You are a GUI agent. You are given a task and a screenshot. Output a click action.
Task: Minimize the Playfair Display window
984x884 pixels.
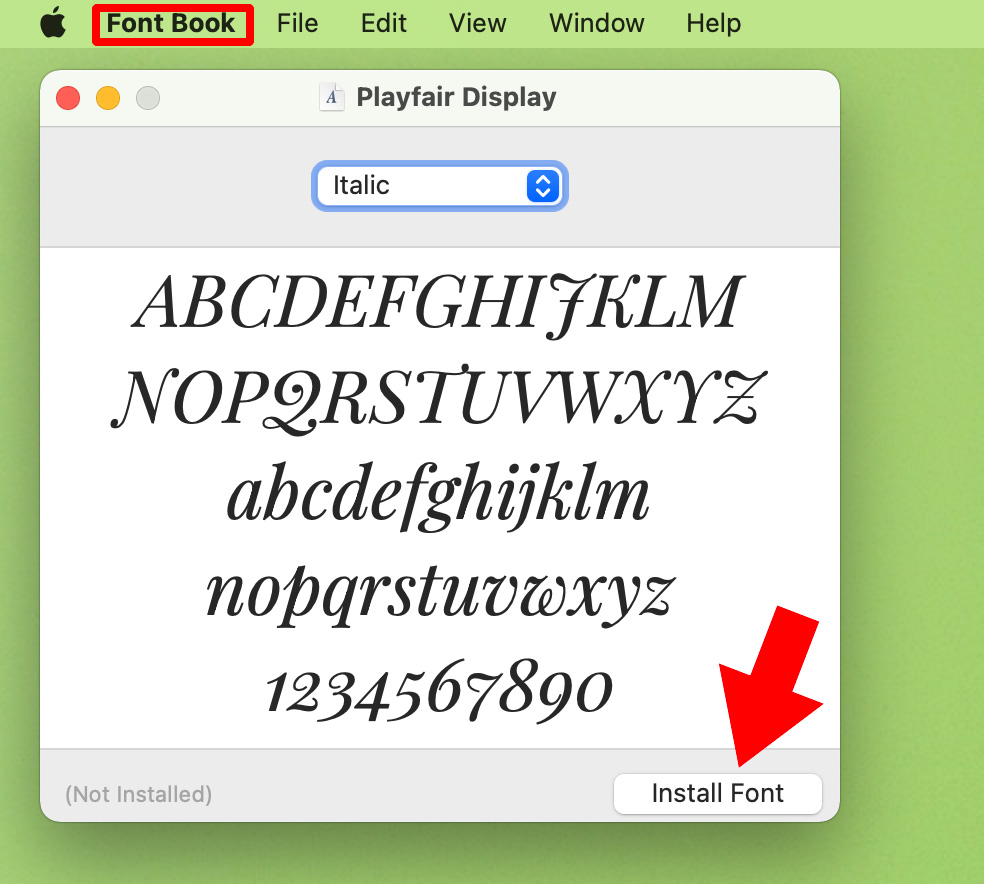[x=108, y=98]
